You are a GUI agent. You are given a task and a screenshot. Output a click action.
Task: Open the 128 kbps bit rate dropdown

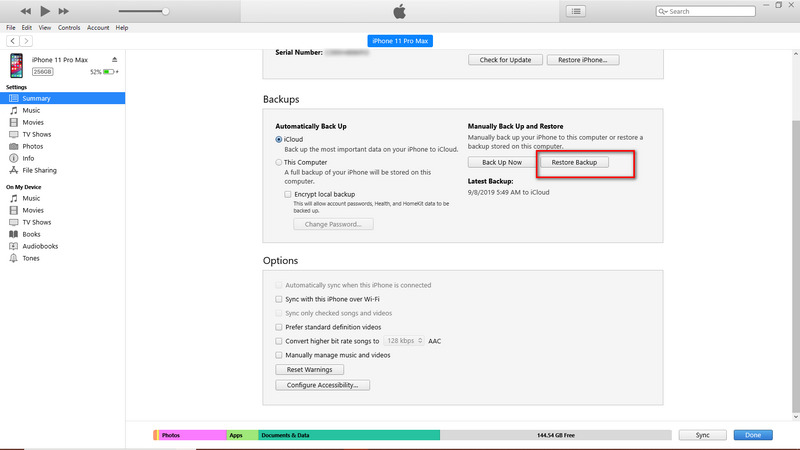click(x=404, y=340)
